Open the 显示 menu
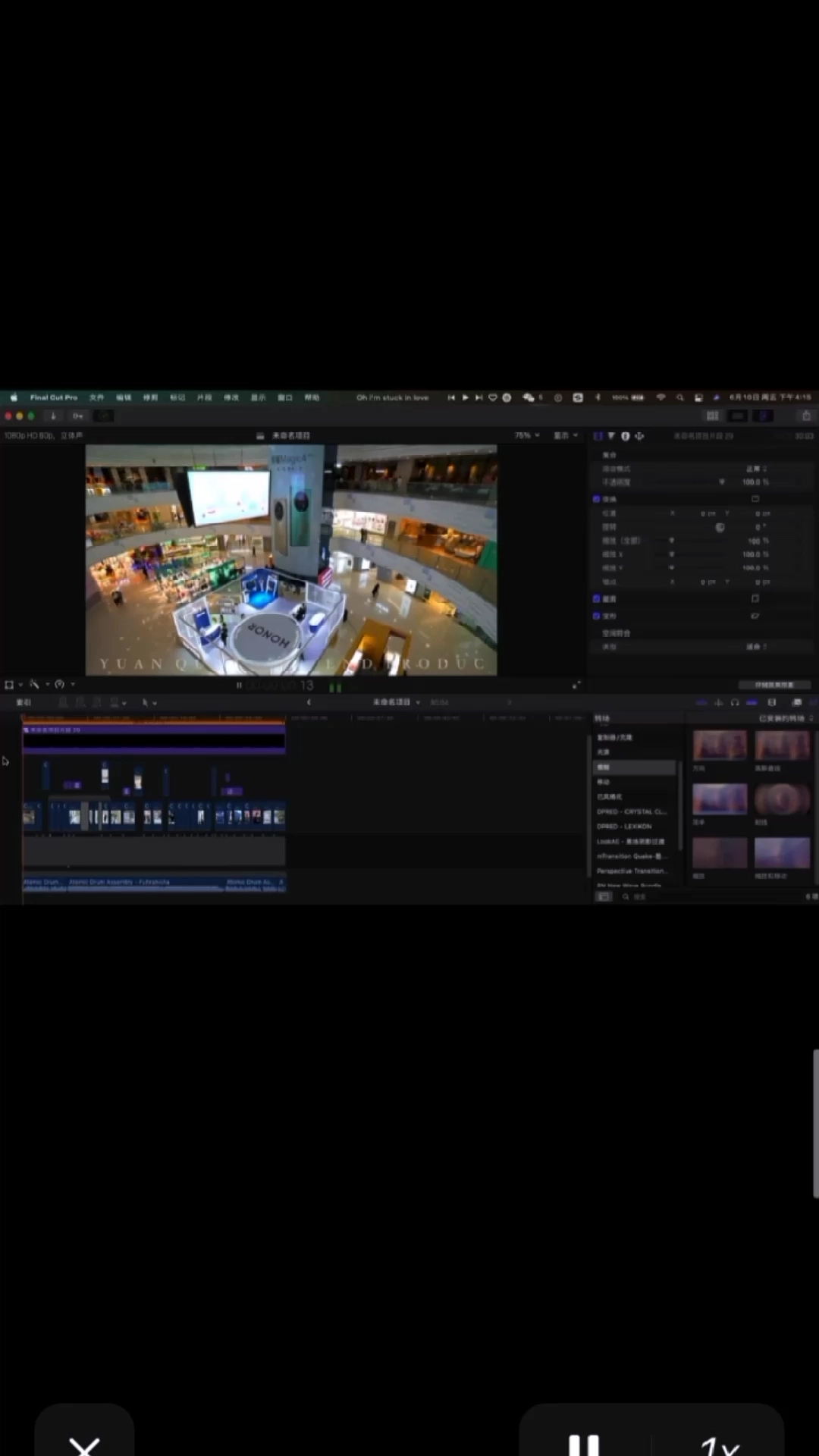 click(x=258, y=397)
